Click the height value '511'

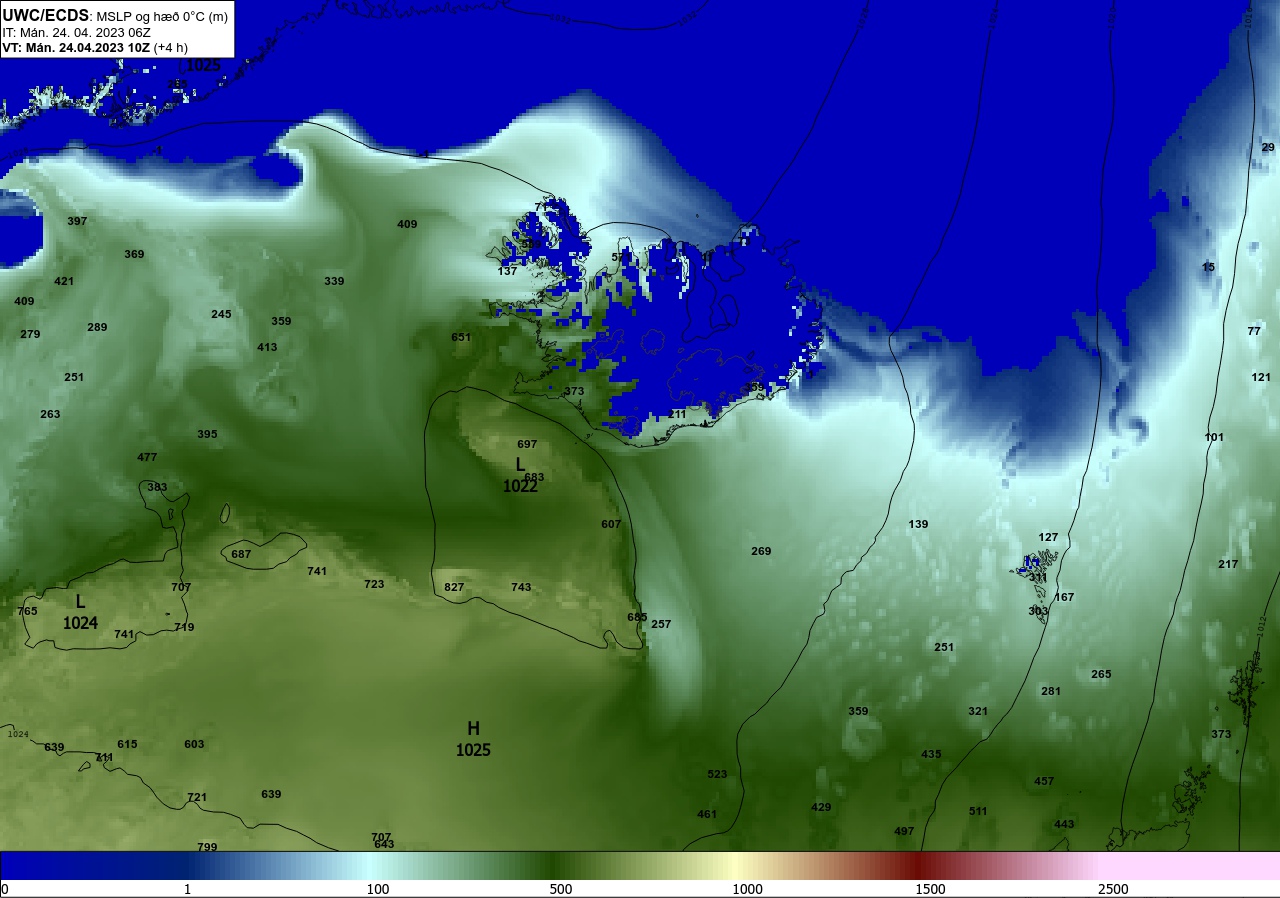click(978, 811)
